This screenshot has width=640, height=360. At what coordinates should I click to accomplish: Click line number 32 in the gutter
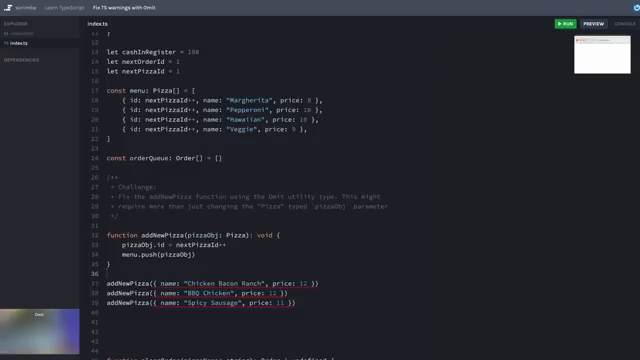click(x=95, y=235)
